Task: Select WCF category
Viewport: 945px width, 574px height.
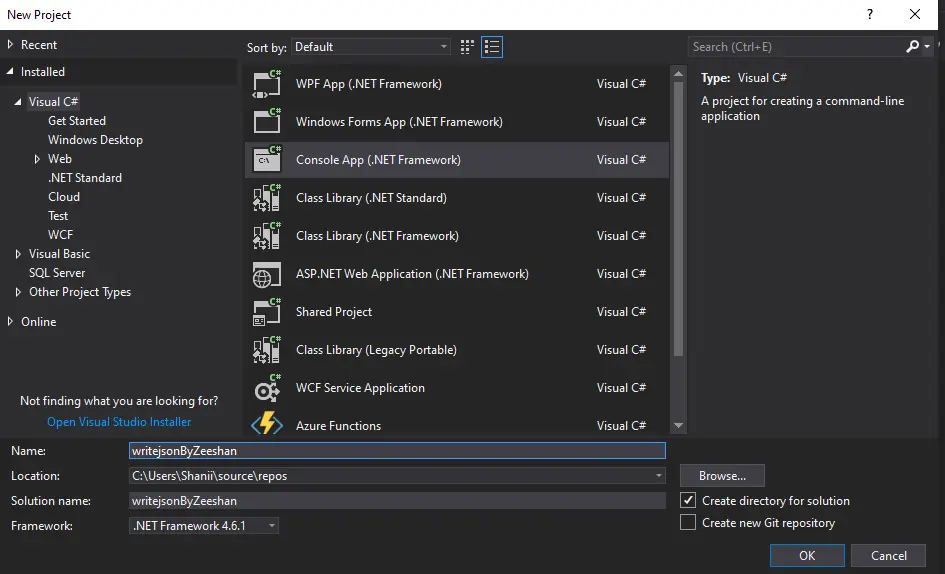Action: 60,235
